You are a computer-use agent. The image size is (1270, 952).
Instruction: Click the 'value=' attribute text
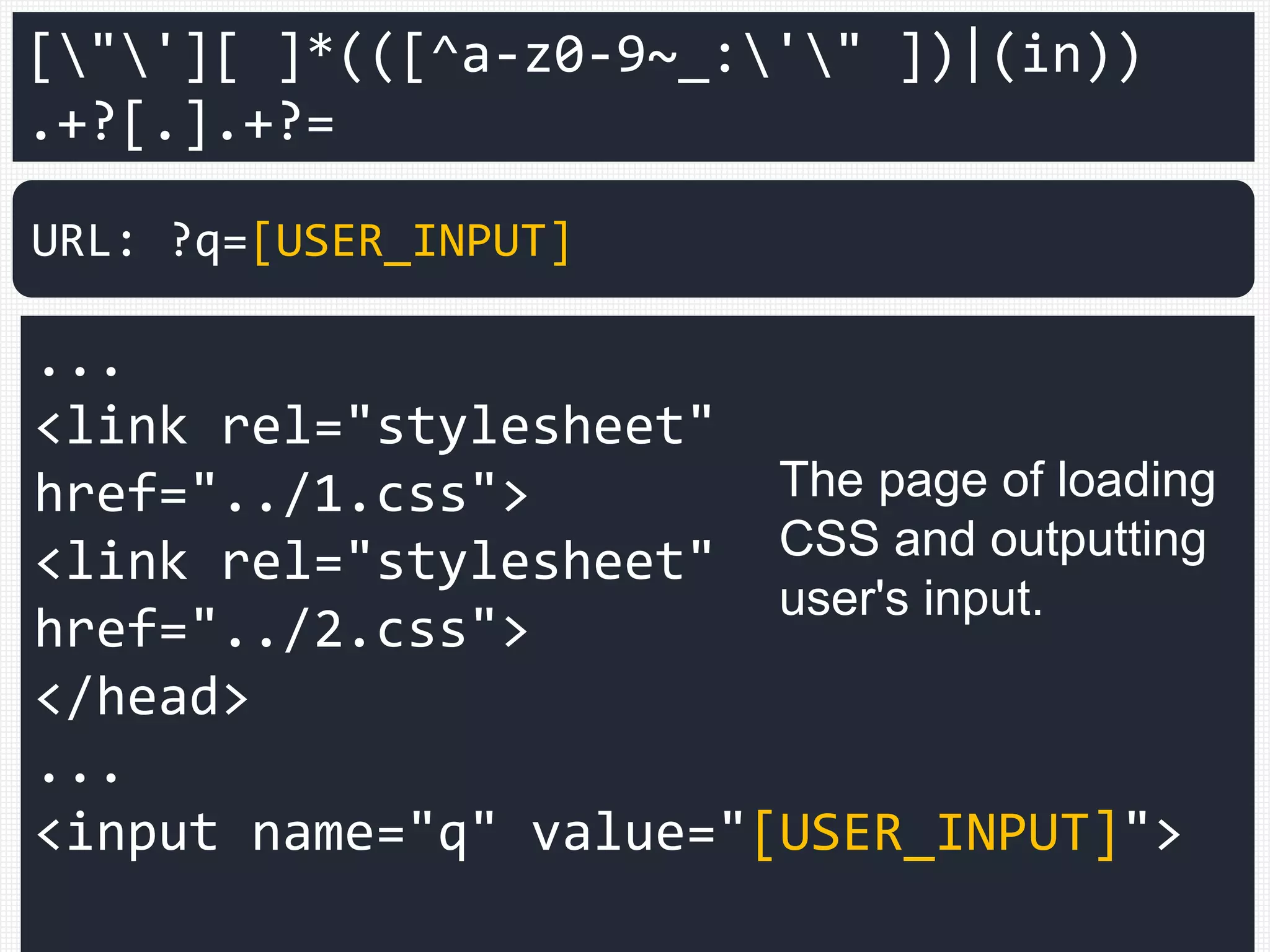pos(623,834)
